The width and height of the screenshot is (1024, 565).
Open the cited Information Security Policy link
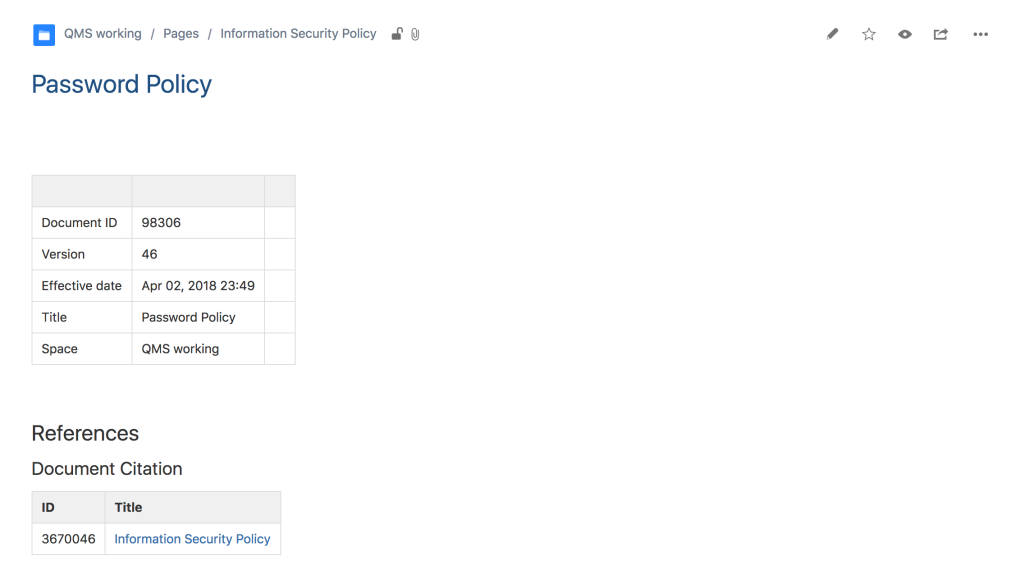click(192, 539)
